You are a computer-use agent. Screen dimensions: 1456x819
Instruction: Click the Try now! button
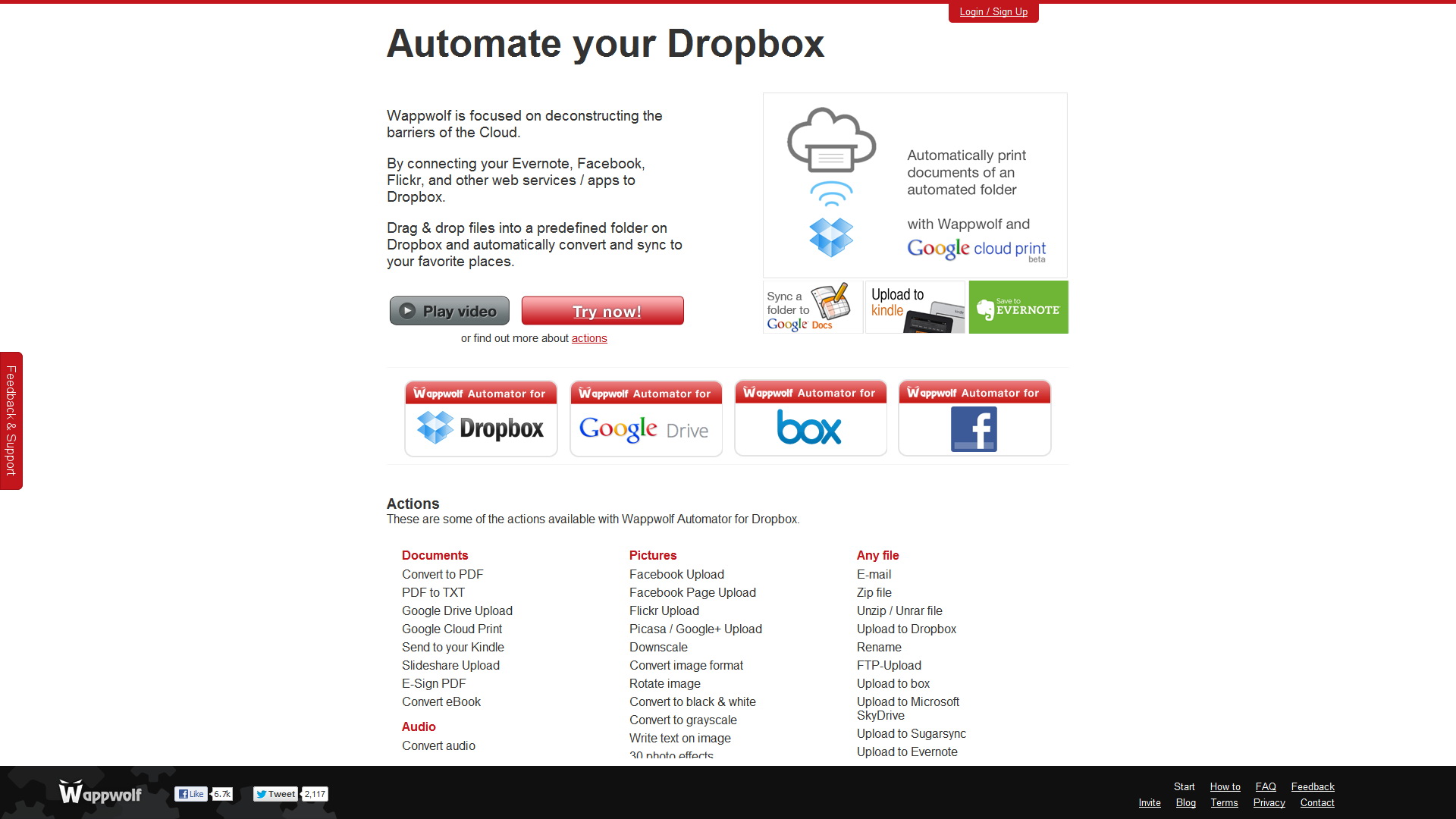602,311
